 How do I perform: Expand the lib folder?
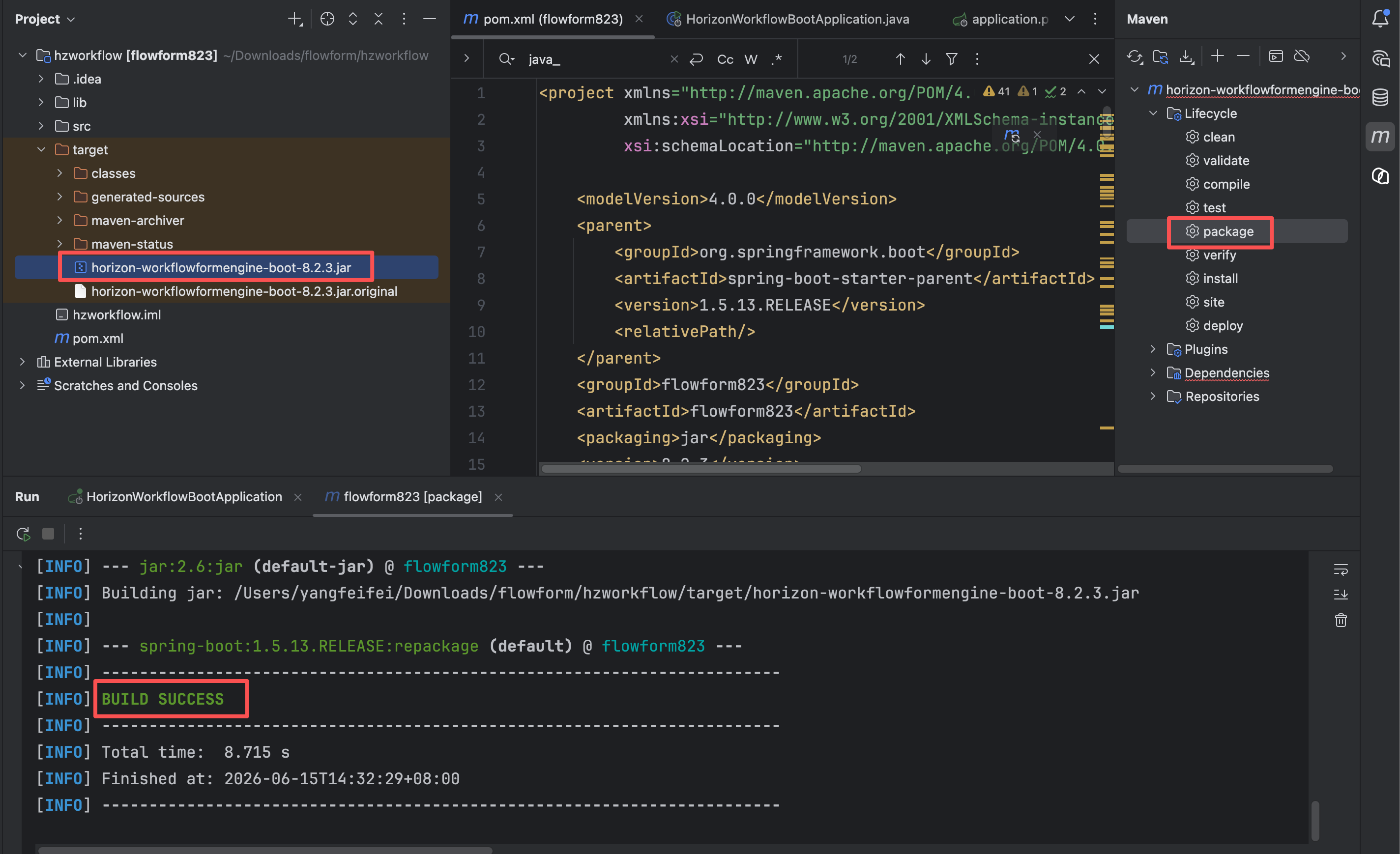(x=41, y=102)
